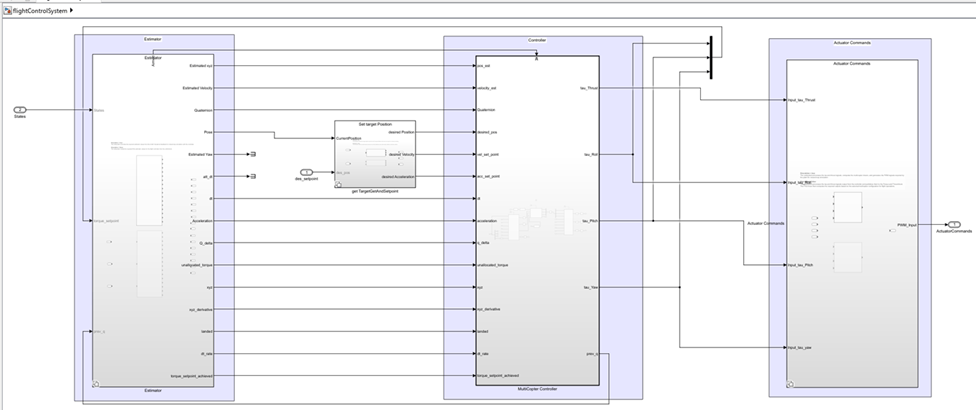Click the desired Acceleration output port label
976x411 pixels.
pyautogui.click(x=398, y=177)
